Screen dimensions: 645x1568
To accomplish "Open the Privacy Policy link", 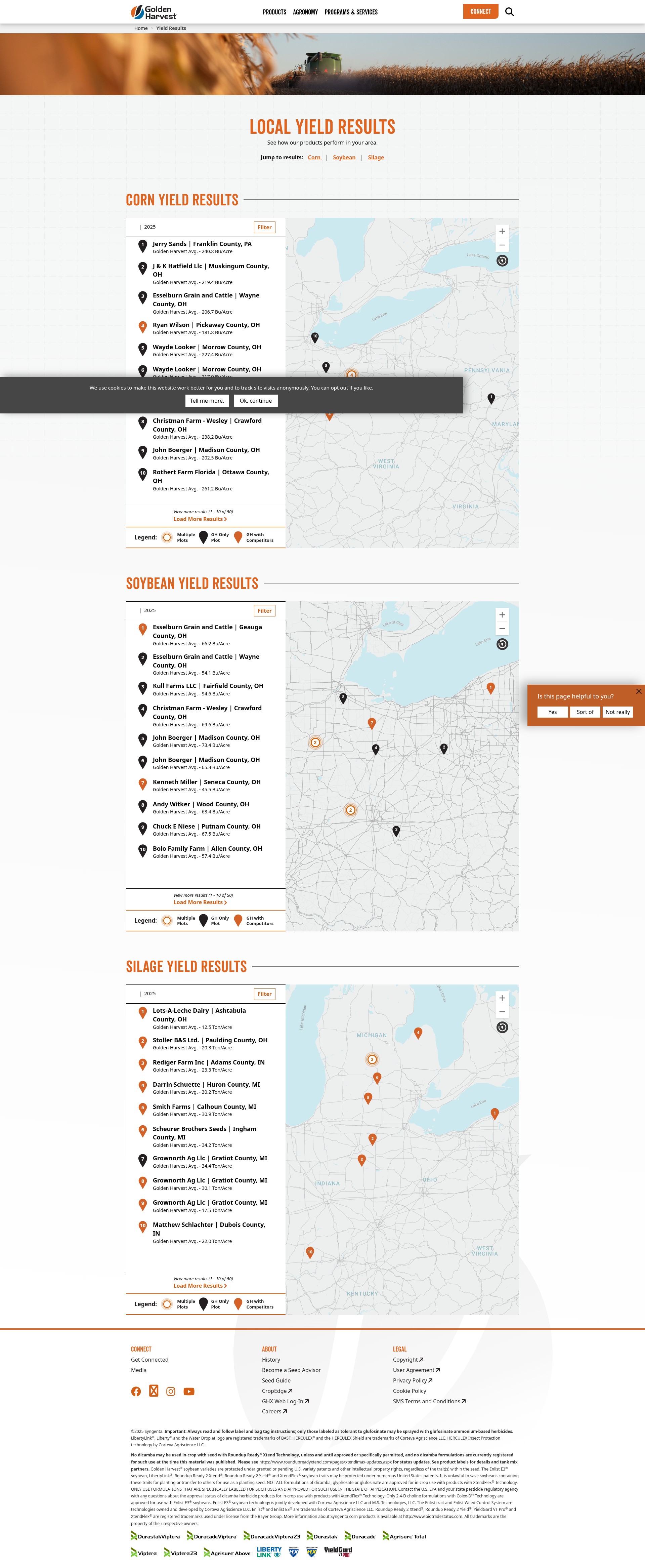I will coord(413,1380).
